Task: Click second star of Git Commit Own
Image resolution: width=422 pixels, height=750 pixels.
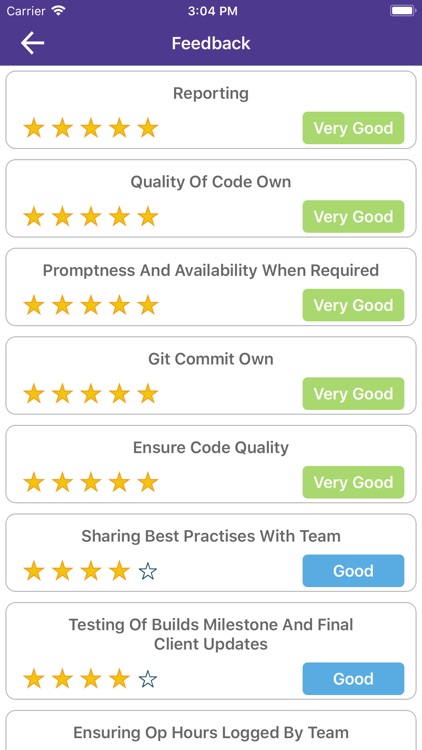Action: (62, 394)
